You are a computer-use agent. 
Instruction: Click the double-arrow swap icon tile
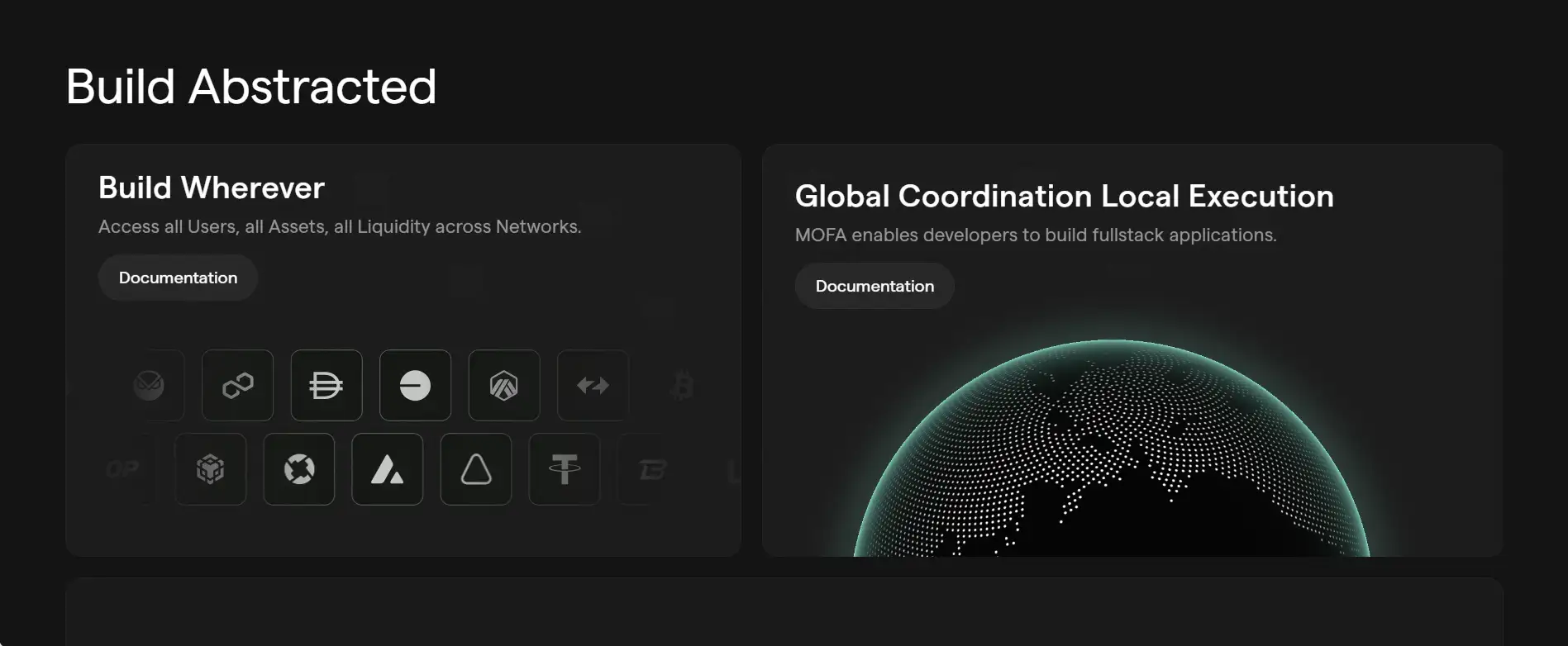[593, 385]
